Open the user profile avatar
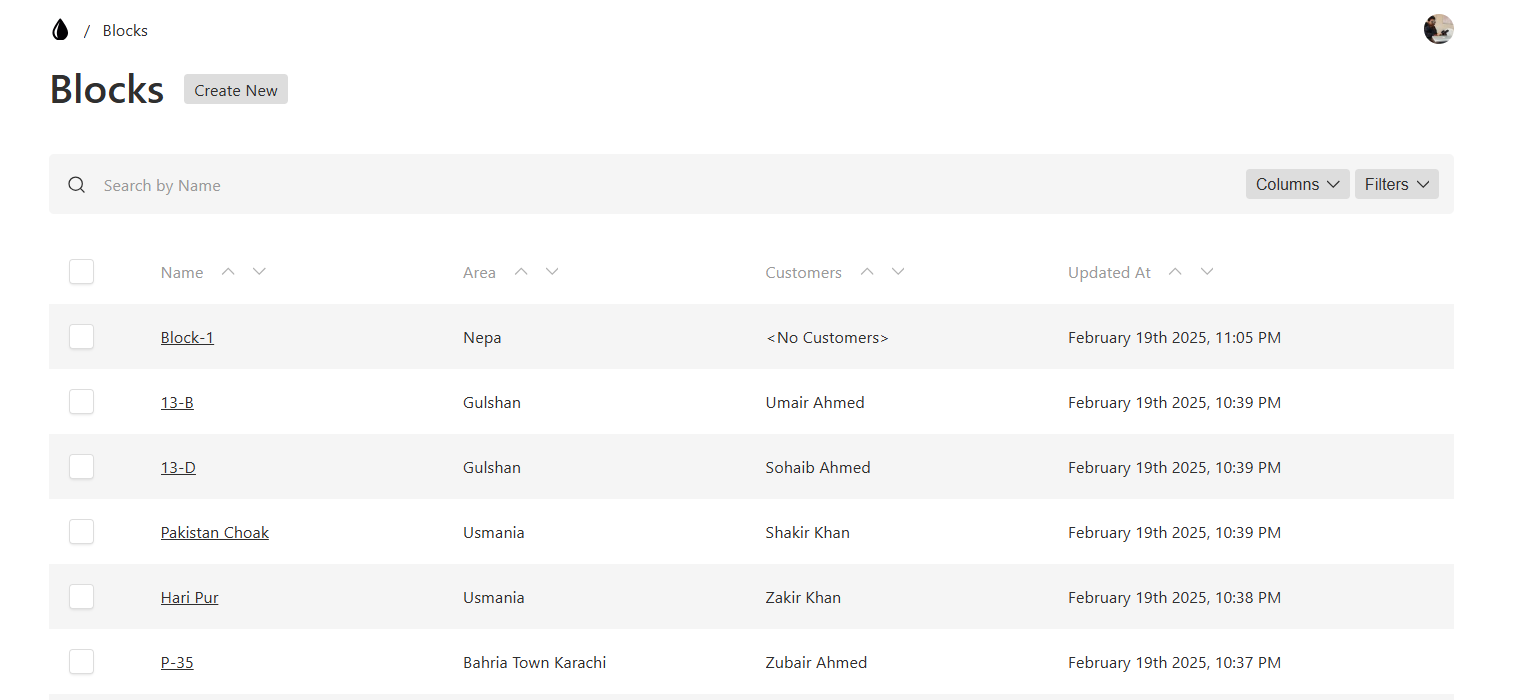This screenshot has height=700, width=1520. pyautogui.click(x=1438, y=29)
